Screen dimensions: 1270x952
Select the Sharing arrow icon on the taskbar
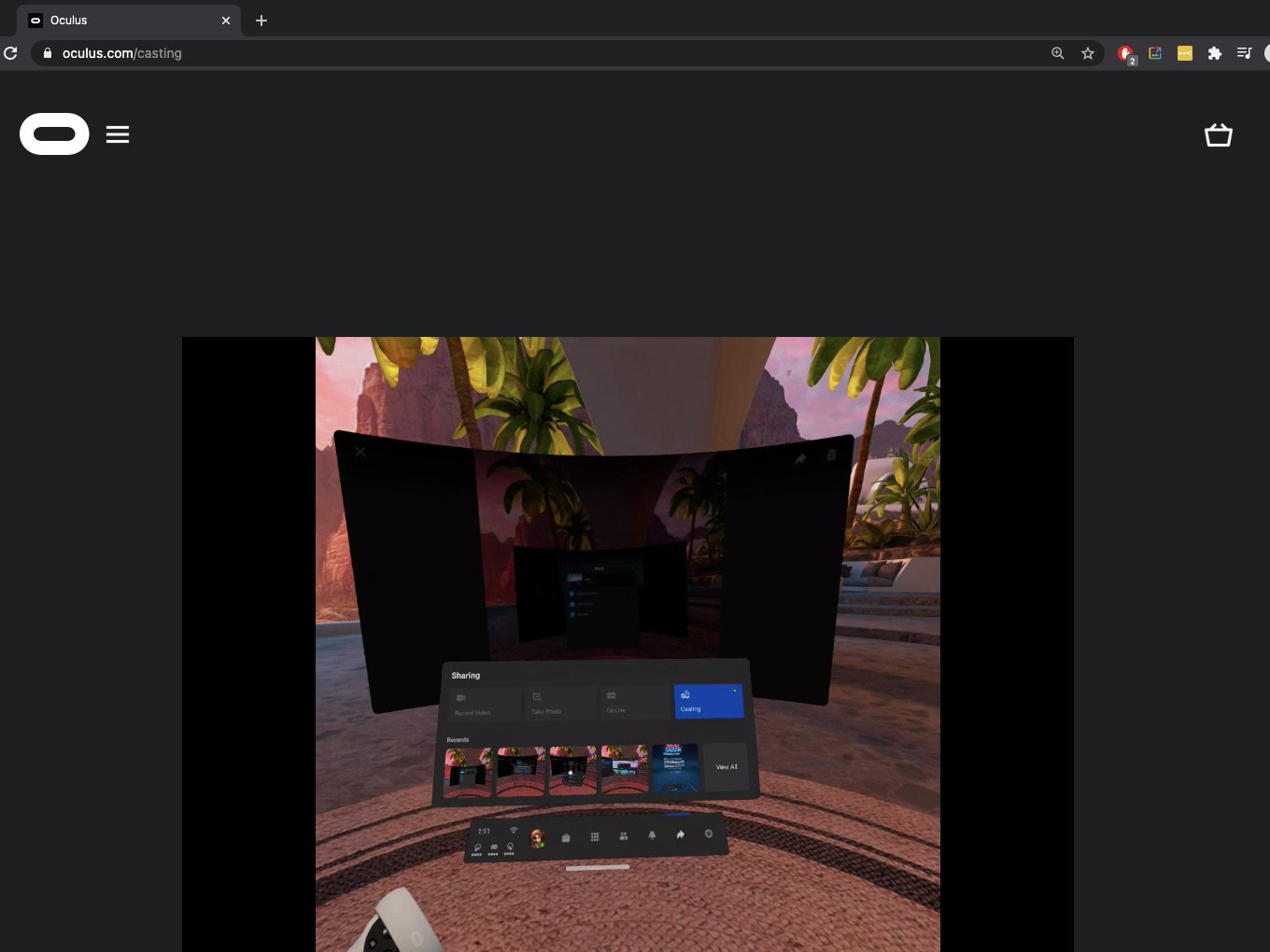point(681,833)
